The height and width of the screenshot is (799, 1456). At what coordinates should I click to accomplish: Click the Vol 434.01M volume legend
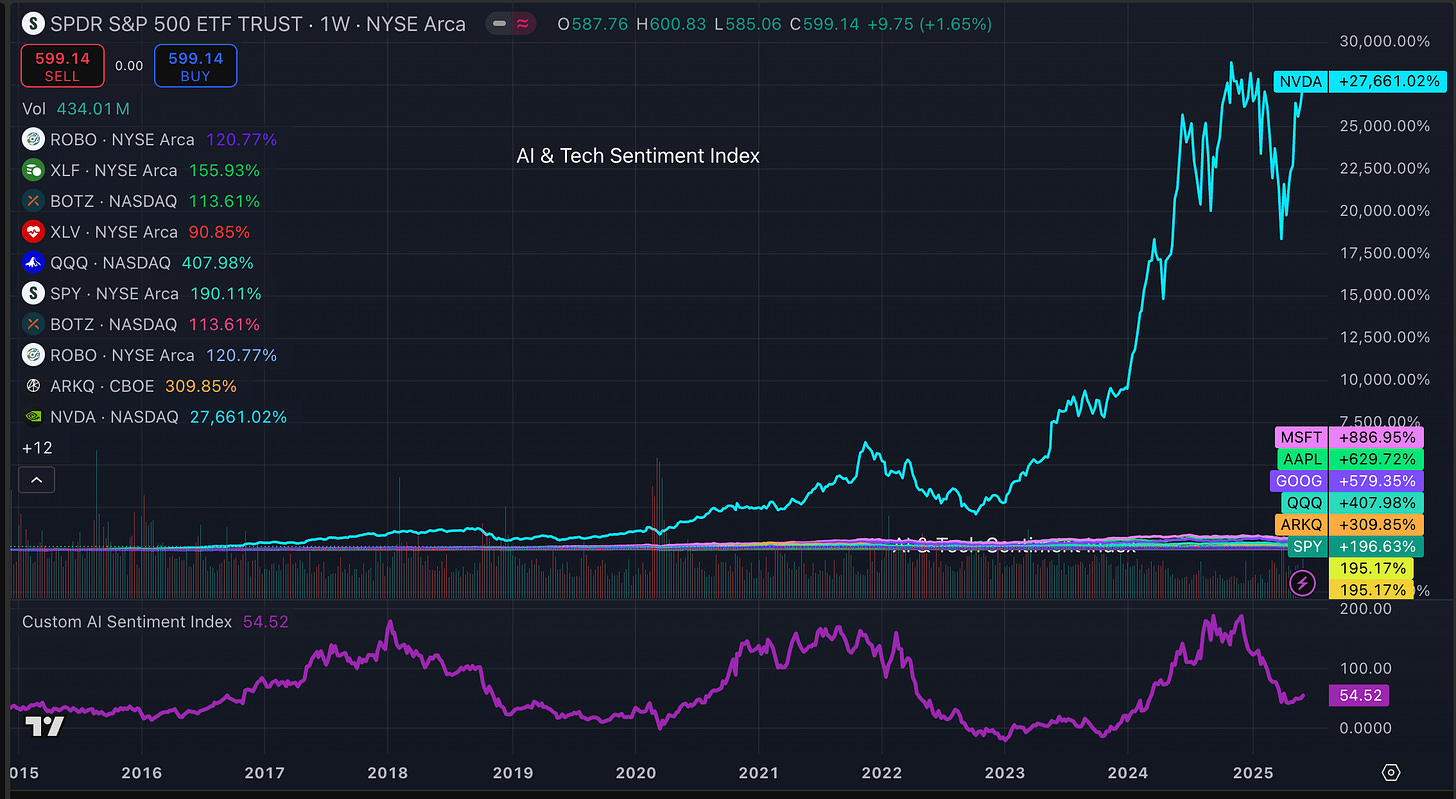coord(76,108)
